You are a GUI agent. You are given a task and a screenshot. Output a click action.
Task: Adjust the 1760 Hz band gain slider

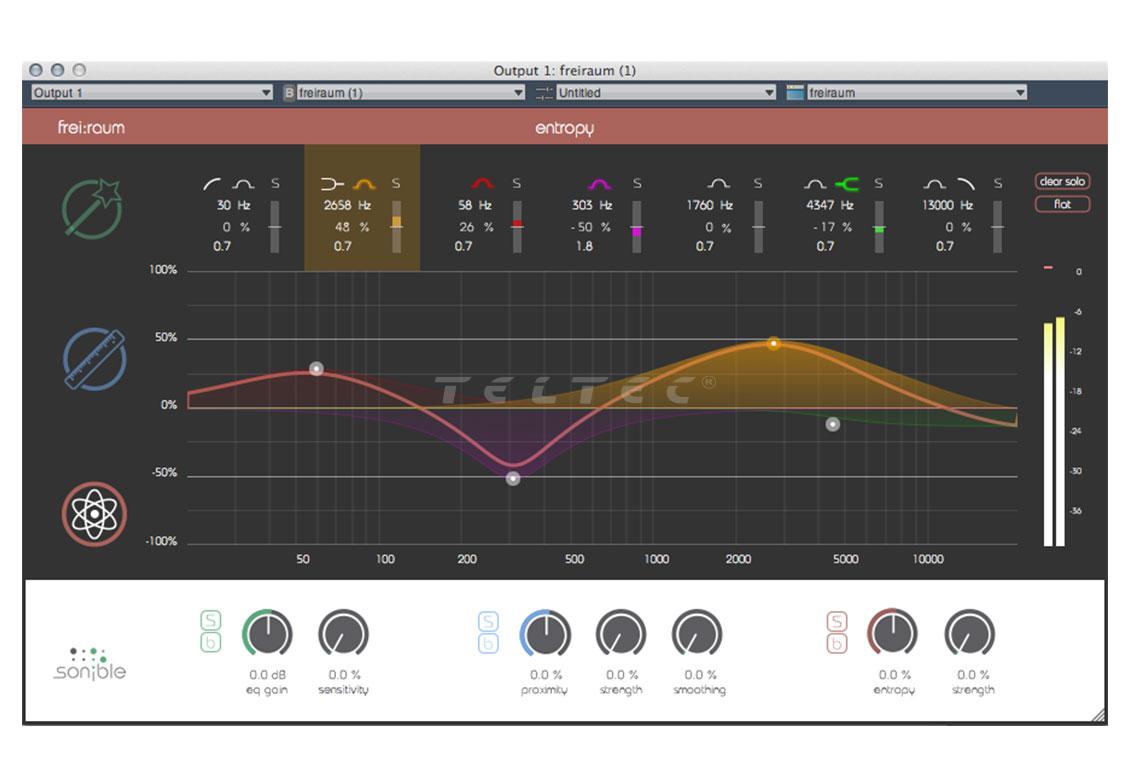coord(758,227)
